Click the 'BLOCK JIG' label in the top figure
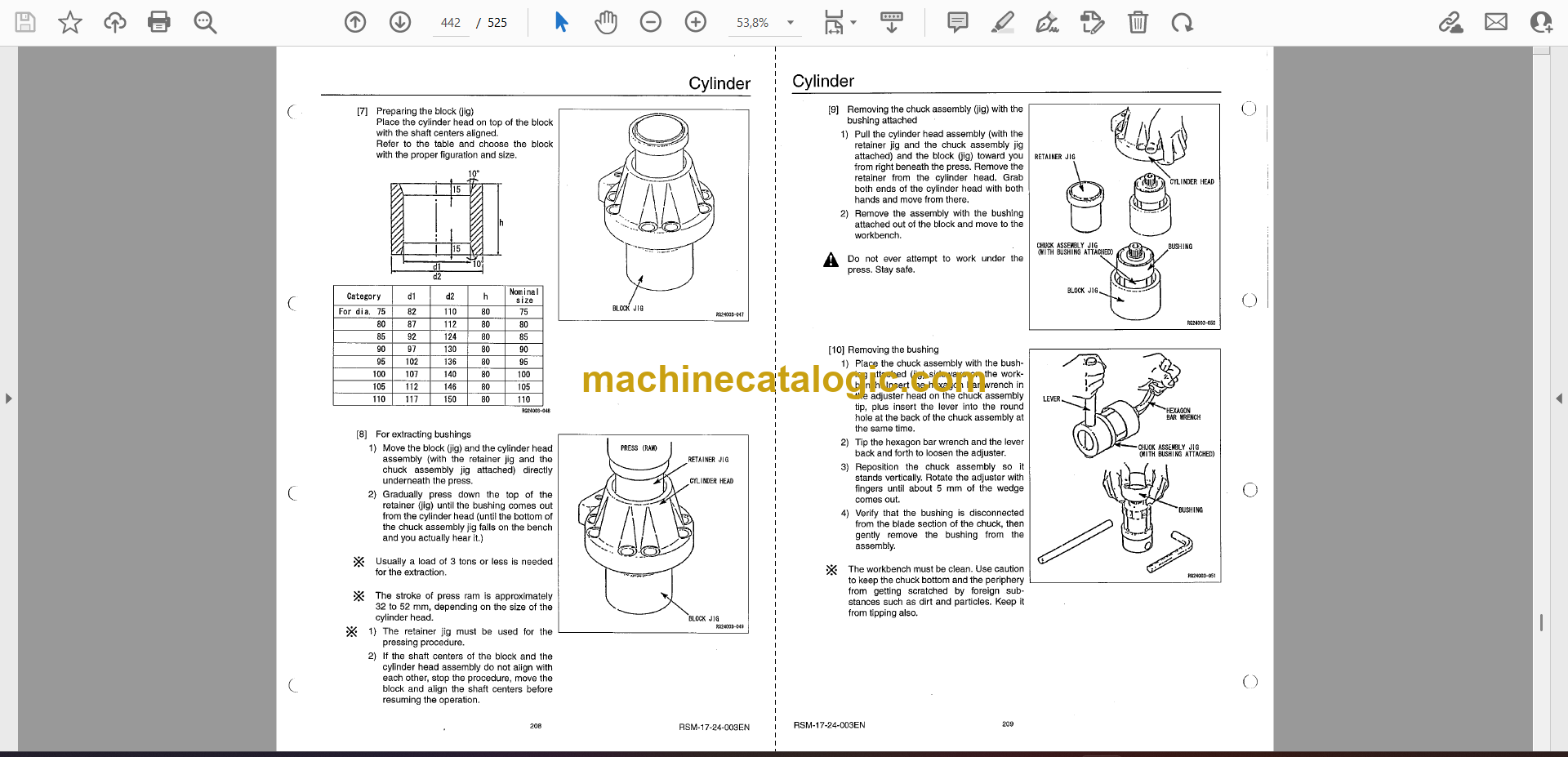The image size is (1568, 757). (628, 309)
